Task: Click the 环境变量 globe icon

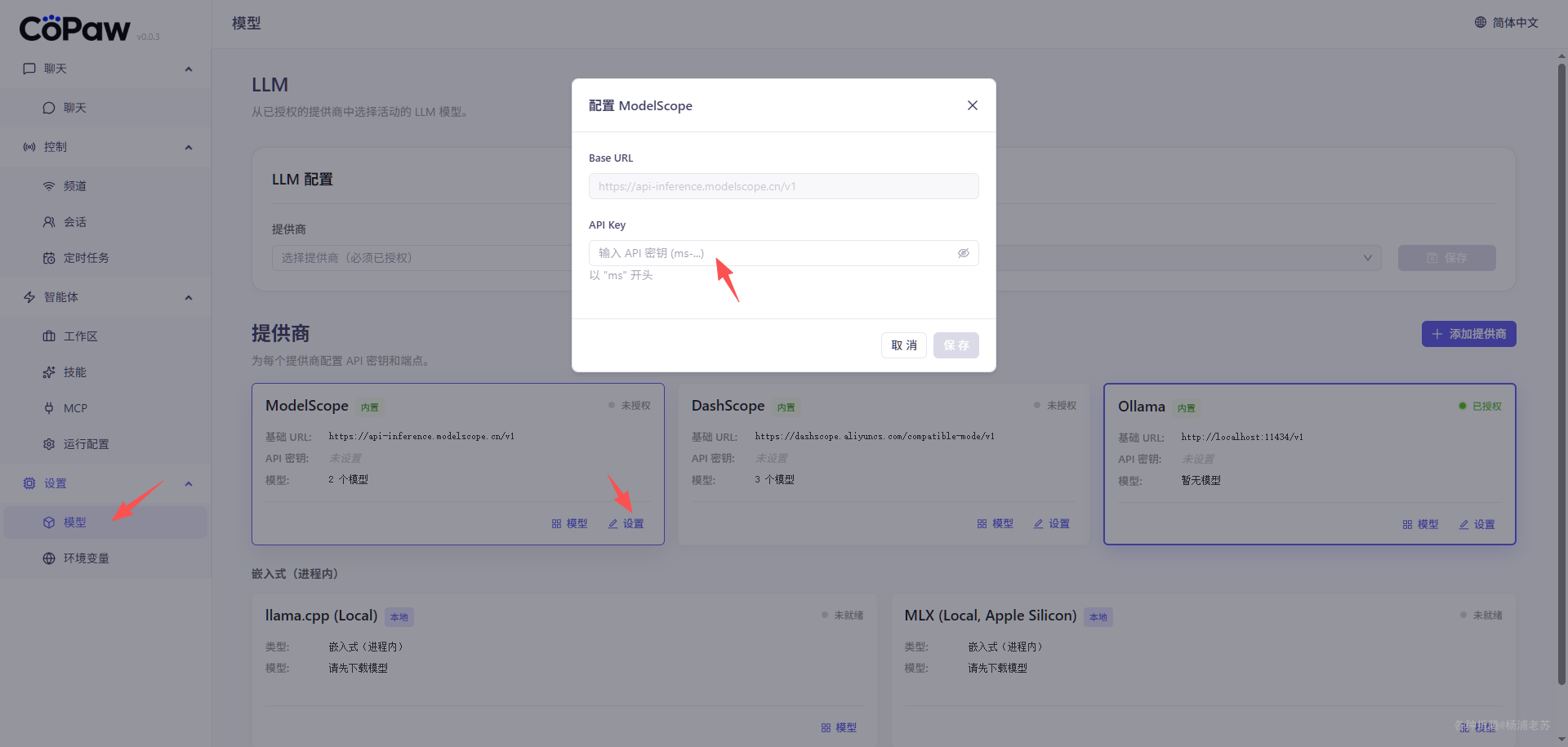Action: (x=49, y=558)
